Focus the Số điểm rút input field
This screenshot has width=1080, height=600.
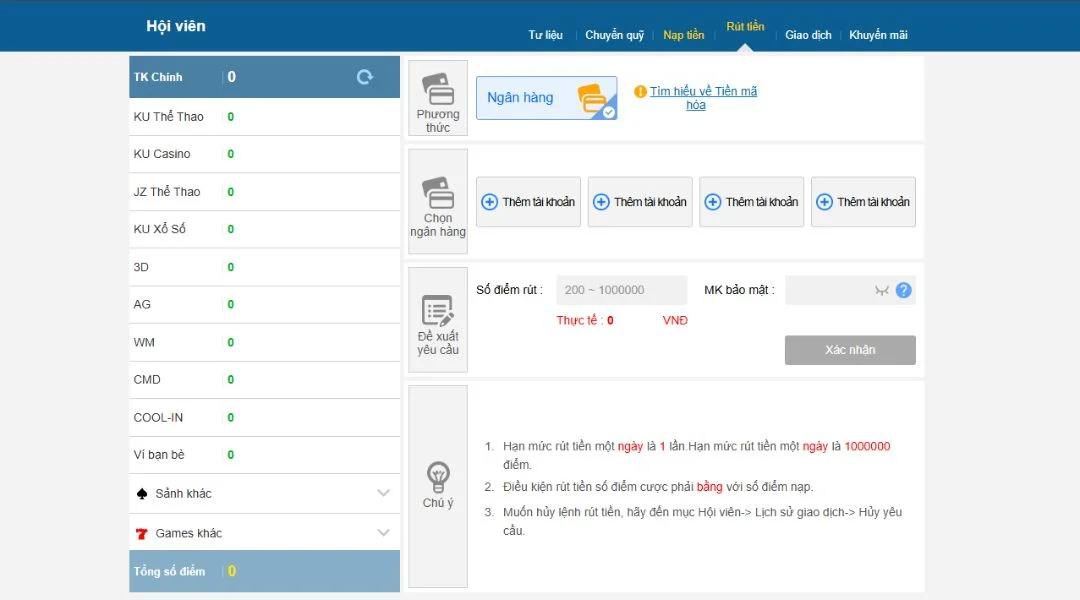point(621,290)
